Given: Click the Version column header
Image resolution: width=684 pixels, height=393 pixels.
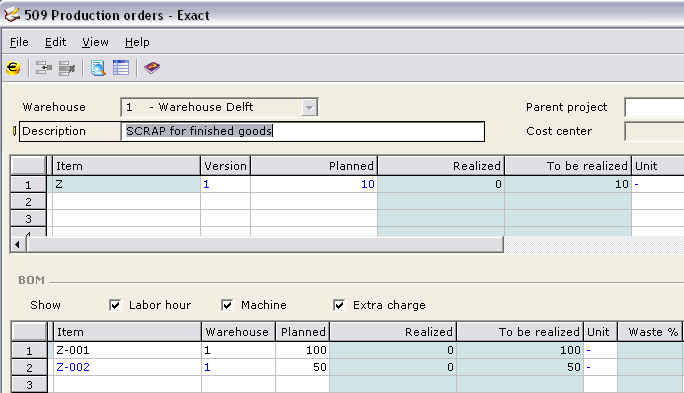Looking at the screenshot, I should click(x=226, y=166).
